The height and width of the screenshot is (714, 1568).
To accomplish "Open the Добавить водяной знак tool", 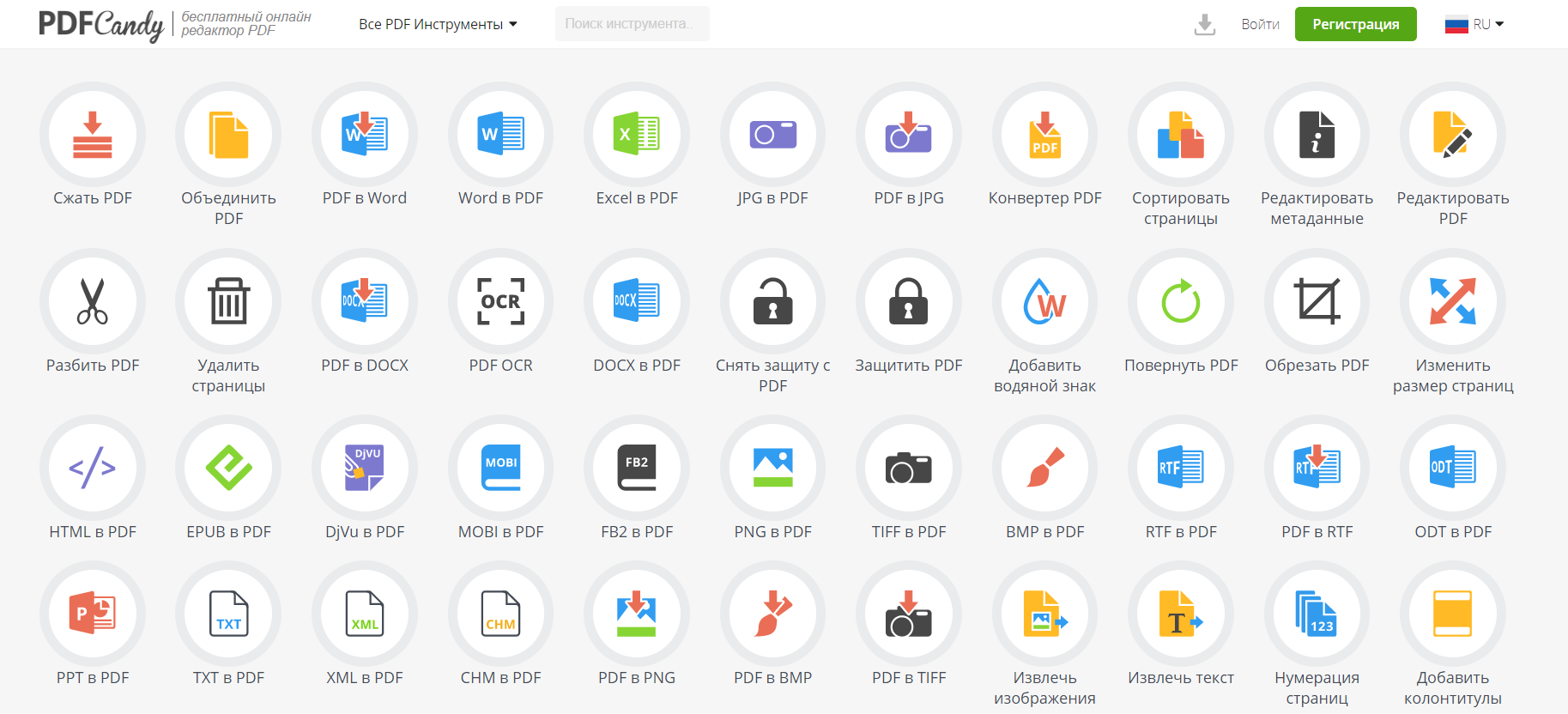I will tap(1045, 301).
